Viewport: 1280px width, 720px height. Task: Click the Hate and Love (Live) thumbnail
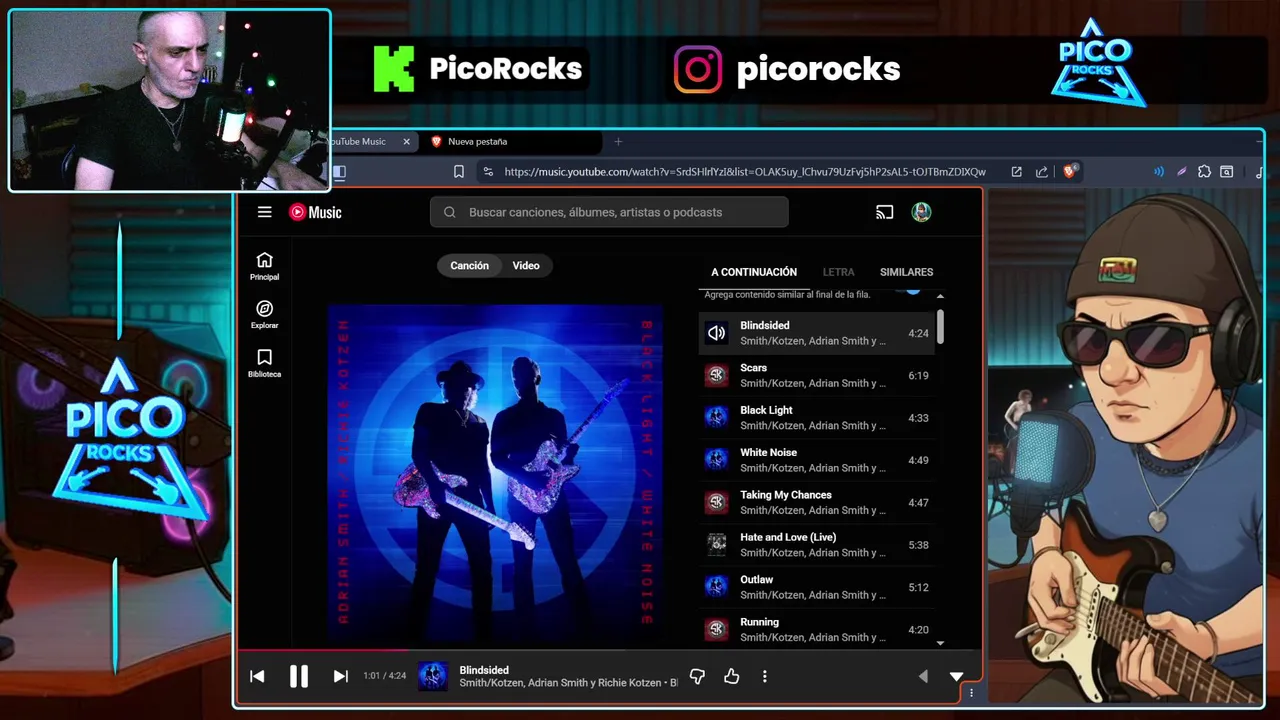coord(716,545)
